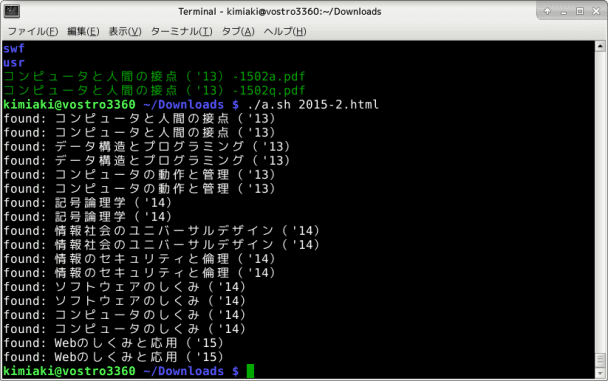Click the usr directory entry
The image size is (608, 381).
click(14, 62)
